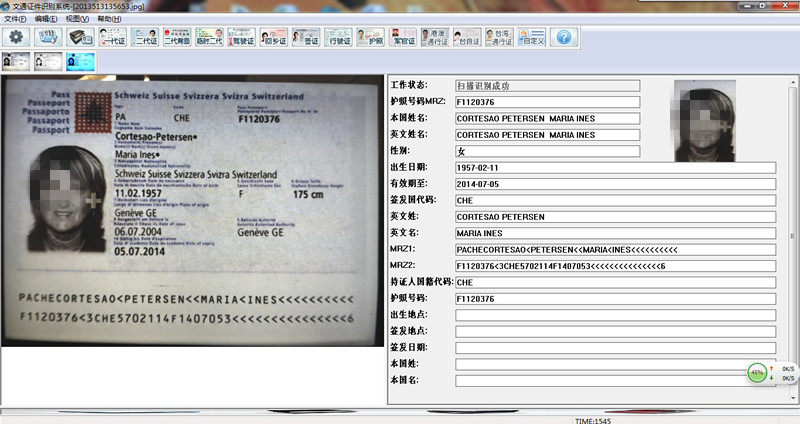Image resolution: width=800 pixels, height=424 pixels.
Task: Click the empty 签发地点 field
Action: click(x=615, y=331)
